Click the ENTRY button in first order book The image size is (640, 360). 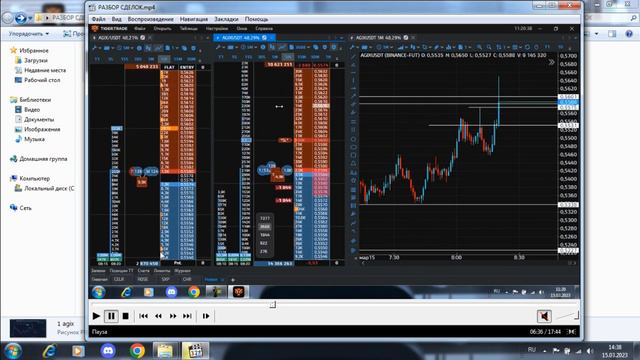click(187, 67)
